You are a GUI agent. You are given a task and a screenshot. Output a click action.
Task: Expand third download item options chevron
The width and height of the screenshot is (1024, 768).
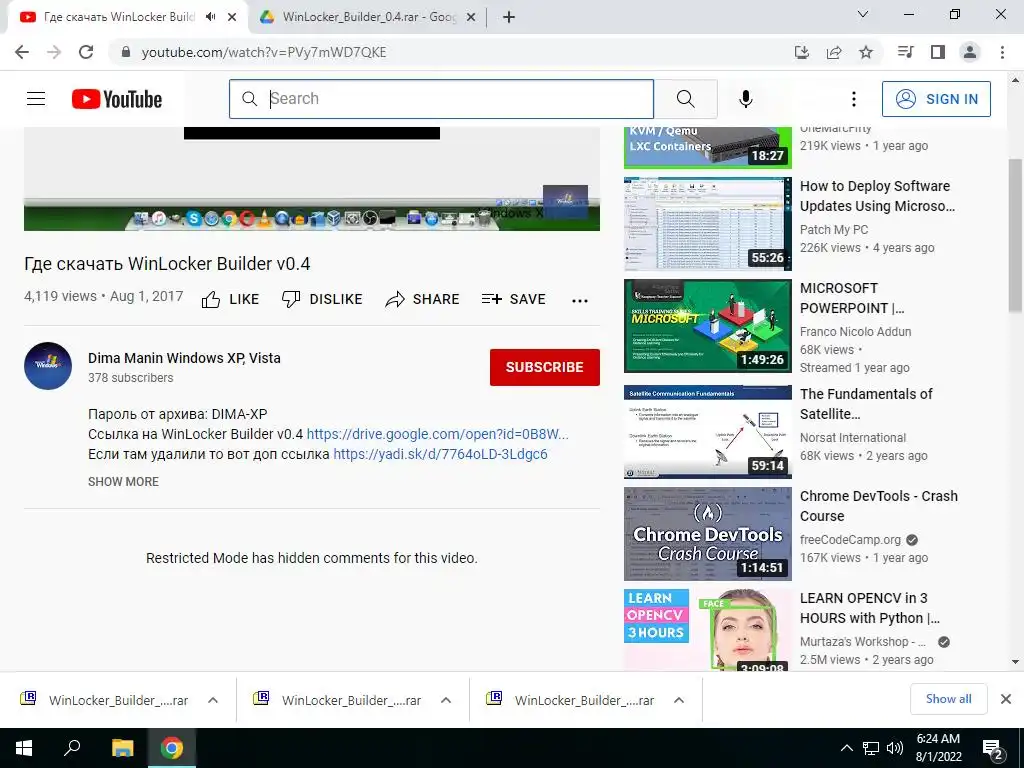(679, 700)
